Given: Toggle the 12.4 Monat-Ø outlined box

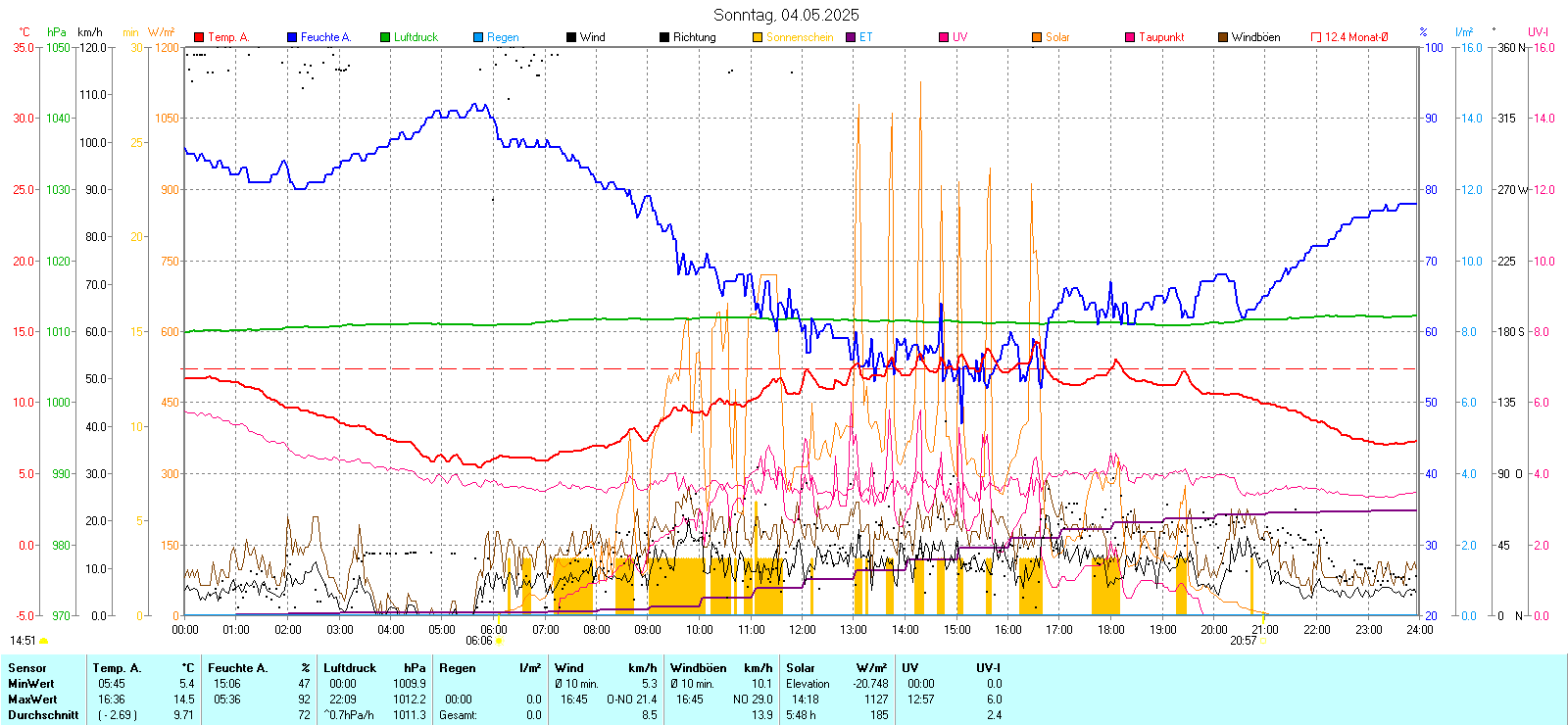Looking at the screenshot, I should [x=1316, y=37].
